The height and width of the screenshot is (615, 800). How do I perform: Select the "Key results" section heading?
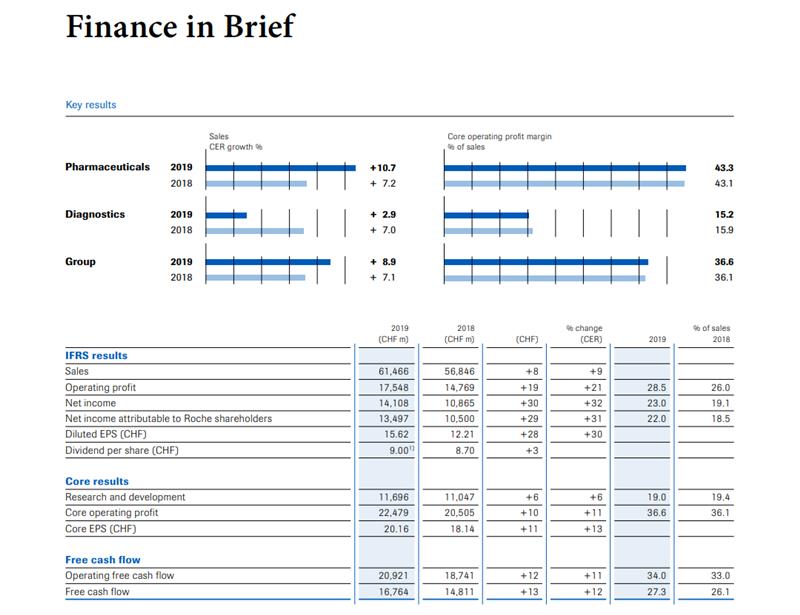pyautogui.click(x=91, y=105)
